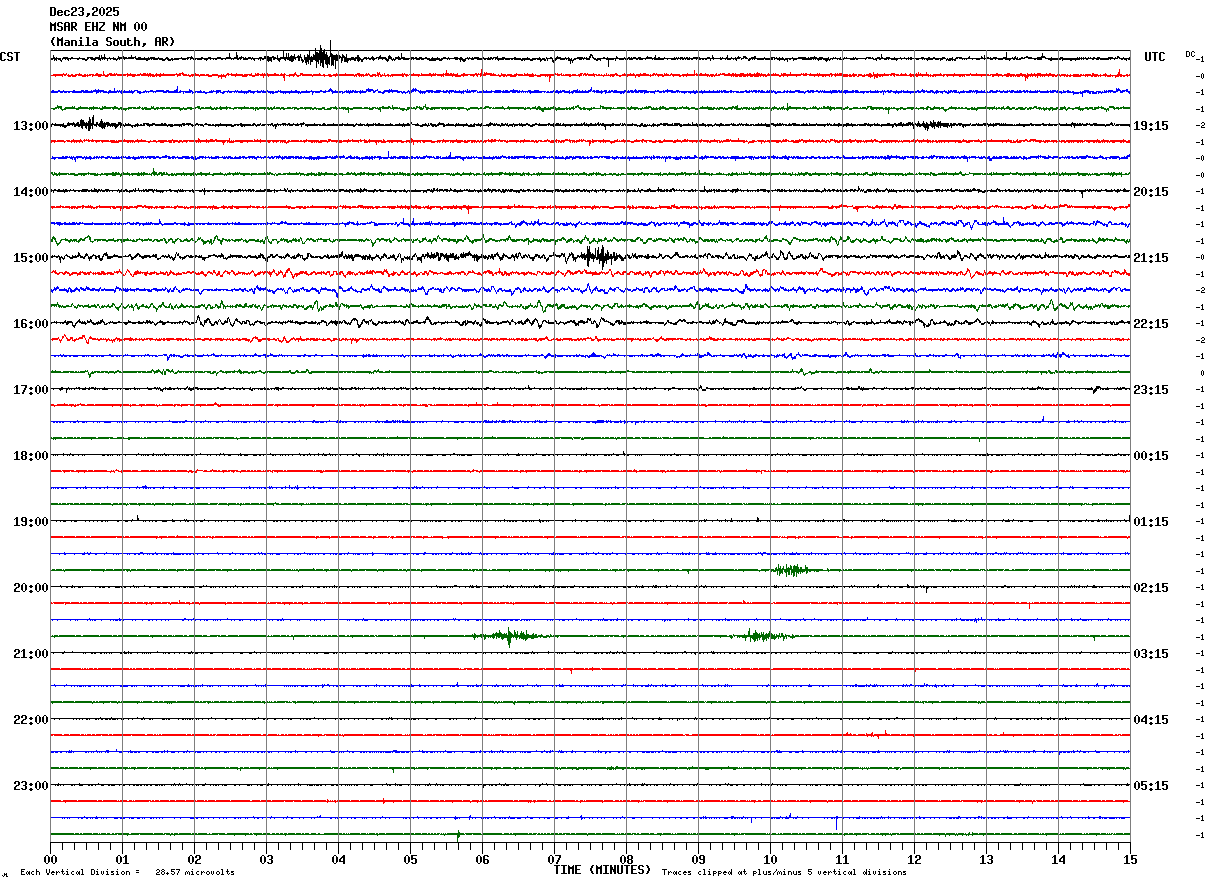Screen dimensions: 1210x886
Task: Select the 21:00 CST row label
Action: pos(31,654)
